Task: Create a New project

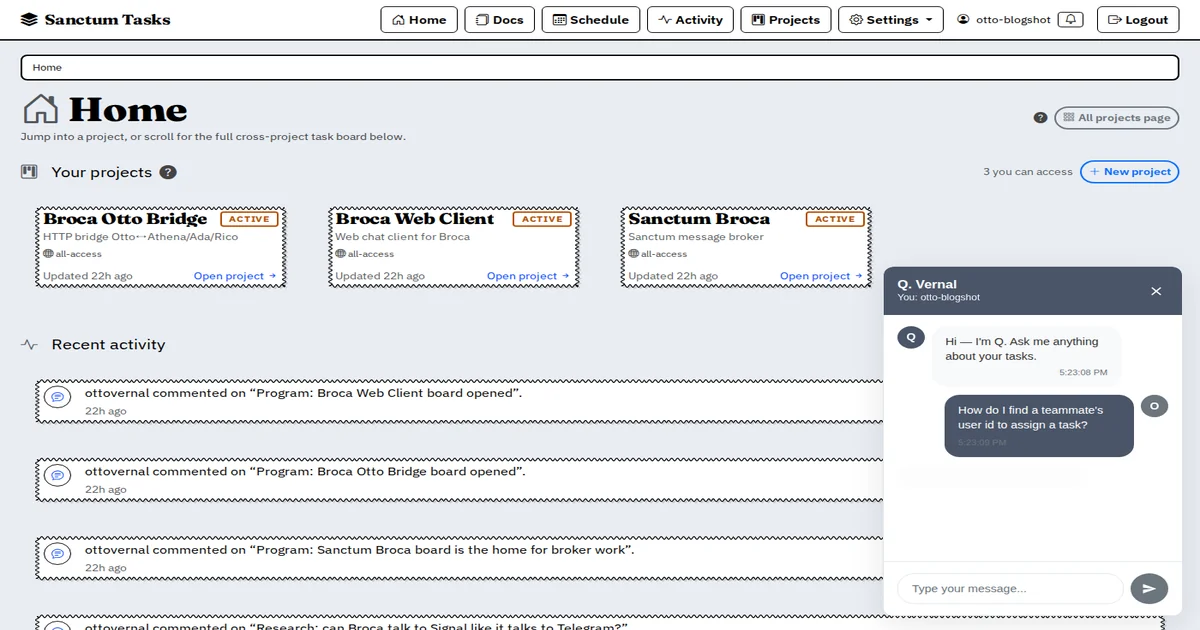Action: point(1130,172)
